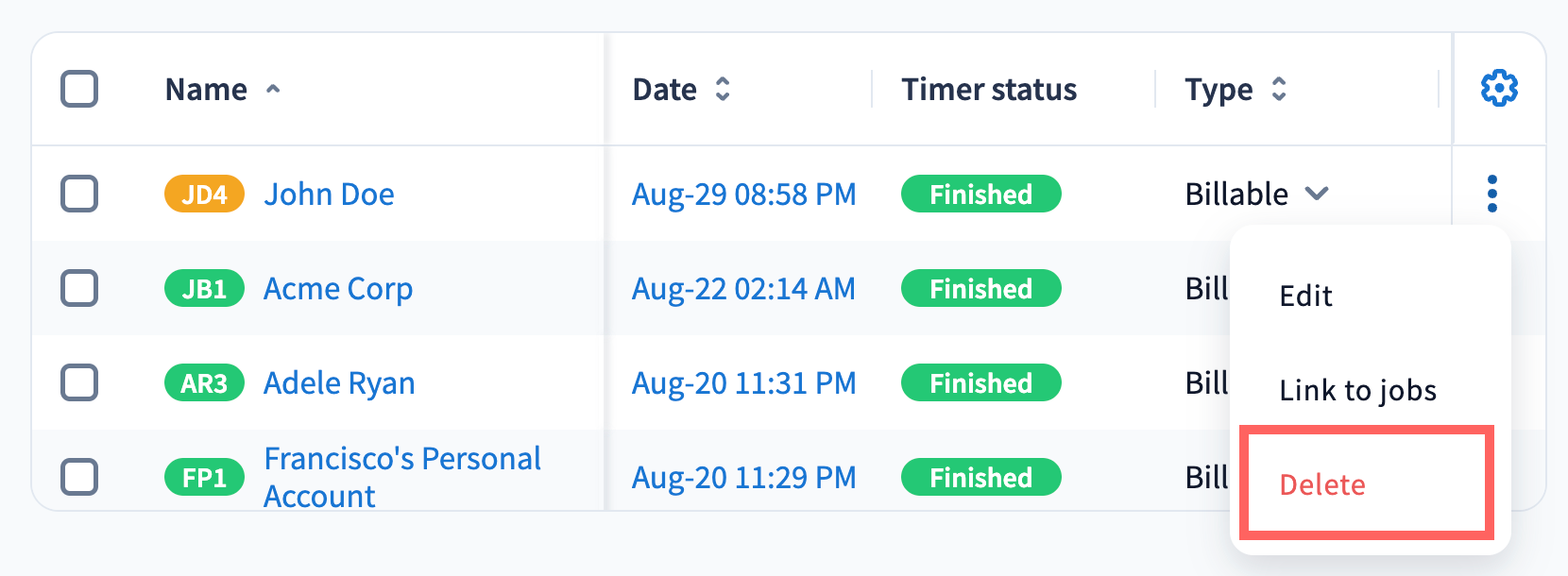Expand the Billable type dropdown for John Doe
This screenshot has height=576, width=1568.
pyautogui.click(x=1317, y=194)
